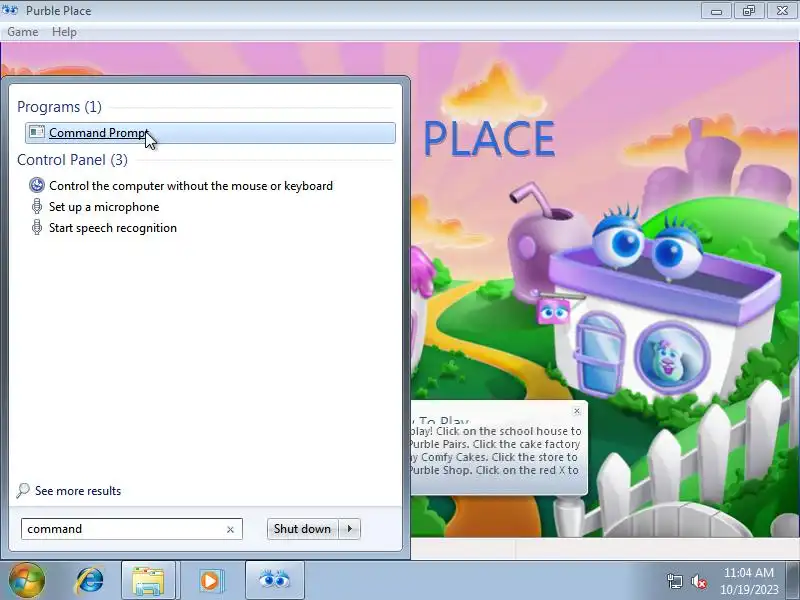800x600 pixels.
Task: Open 'Set up a microphone'
Action: 104,207
